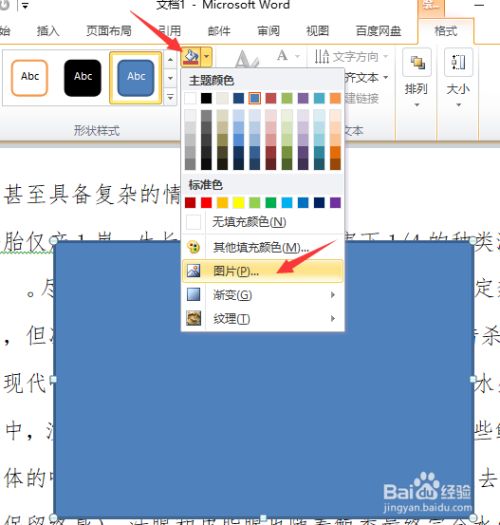Click the texture icon
Image resolution: width=500 pixels, height=525 pixels.
coord(194,318)
